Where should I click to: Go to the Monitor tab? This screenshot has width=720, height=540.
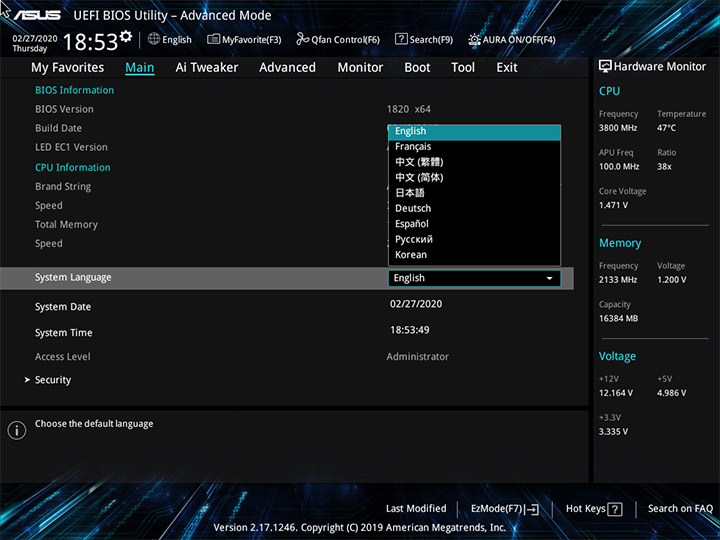coord(360,68)
